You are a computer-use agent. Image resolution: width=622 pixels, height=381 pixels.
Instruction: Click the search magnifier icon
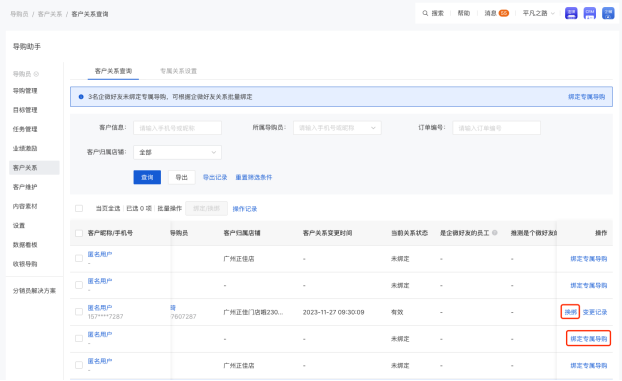click(425, 13)
